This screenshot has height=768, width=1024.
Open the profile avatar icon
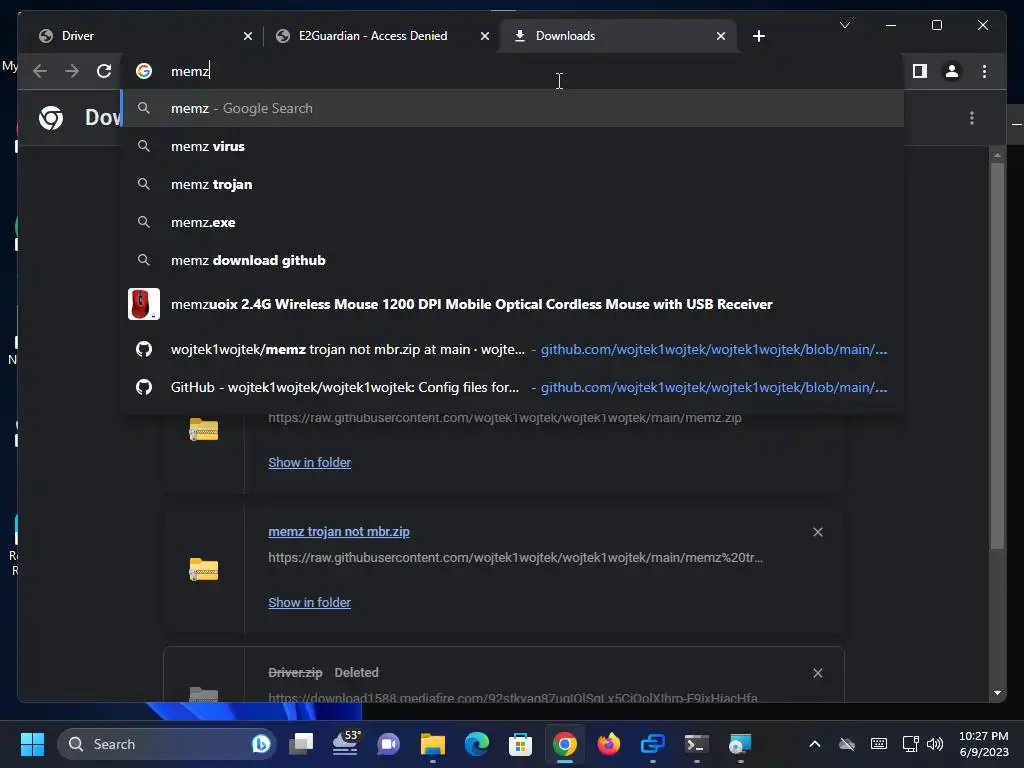click(x=952, y=71)
